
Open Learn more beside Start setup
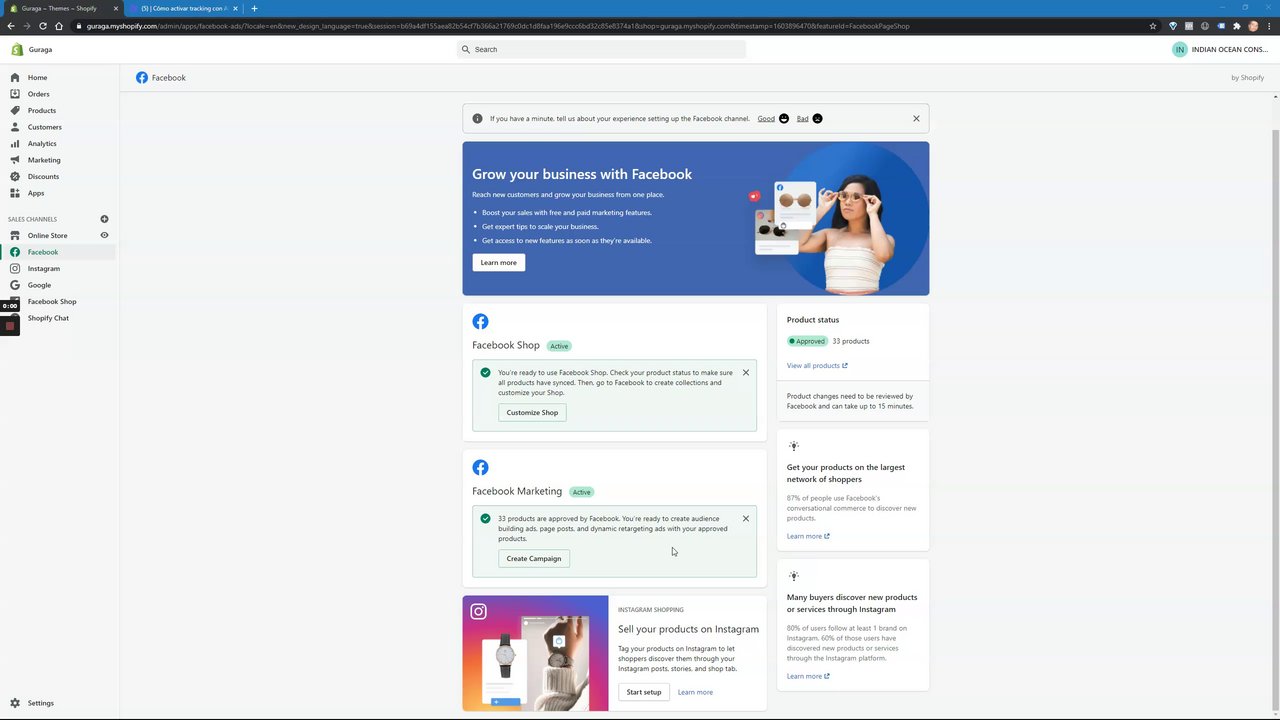[x=695, y=692]
